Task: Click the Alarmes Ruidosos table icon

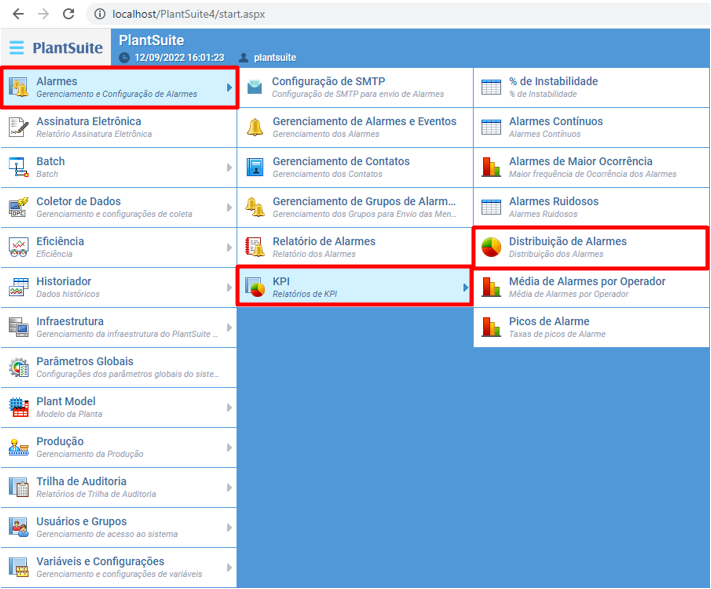Action: (x=491, y=207)
